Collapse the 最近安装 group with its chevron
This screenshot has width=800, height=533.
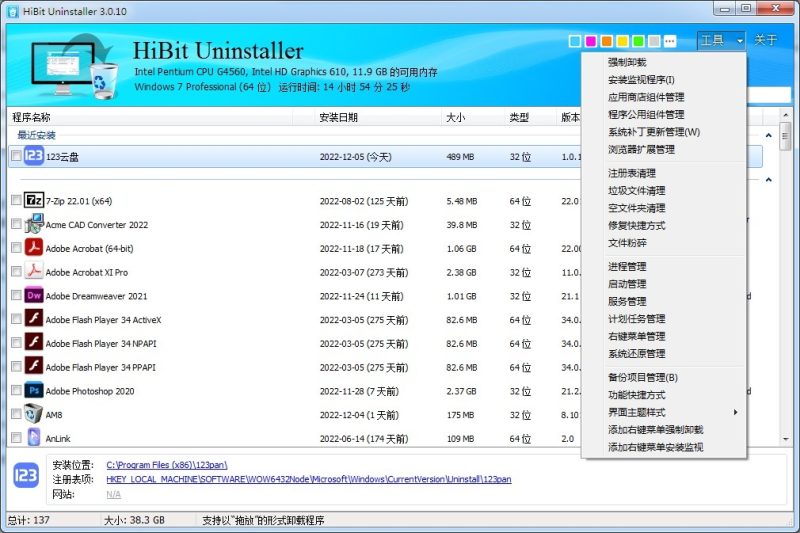pyautogui.click(x=768, y=135)
